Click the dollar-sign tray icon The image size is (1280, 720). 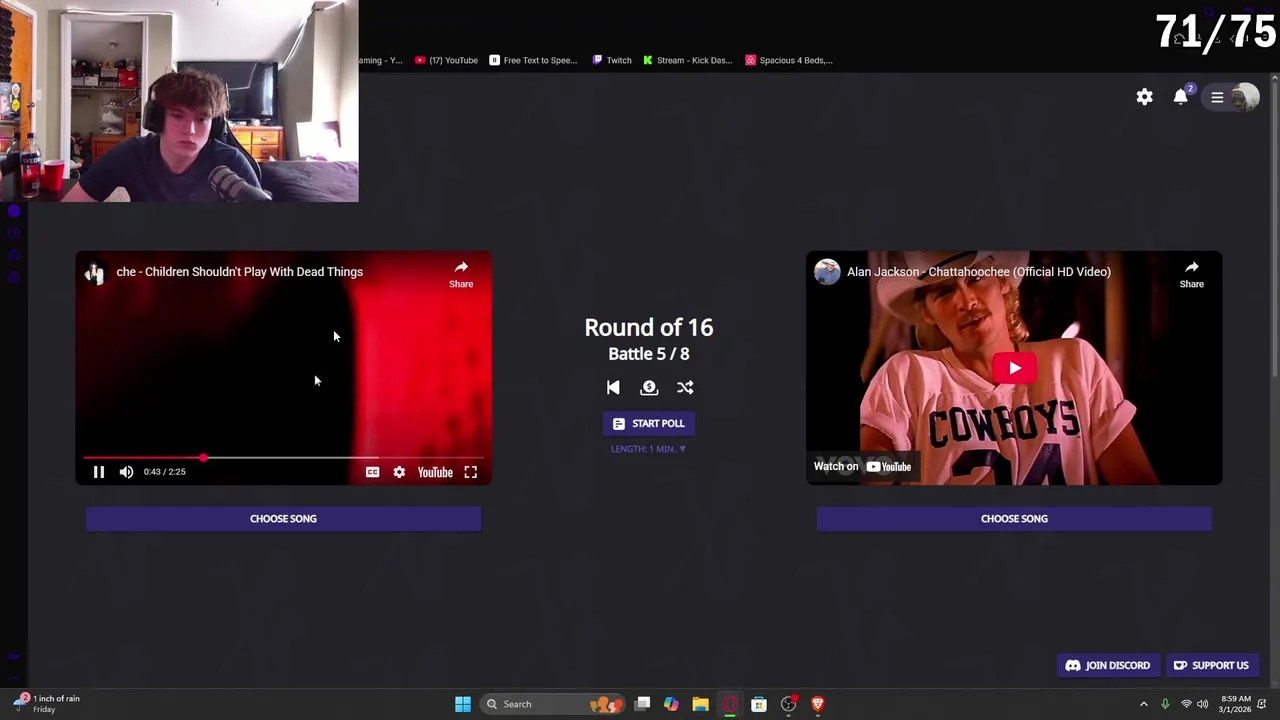click(x=649, y=388)
